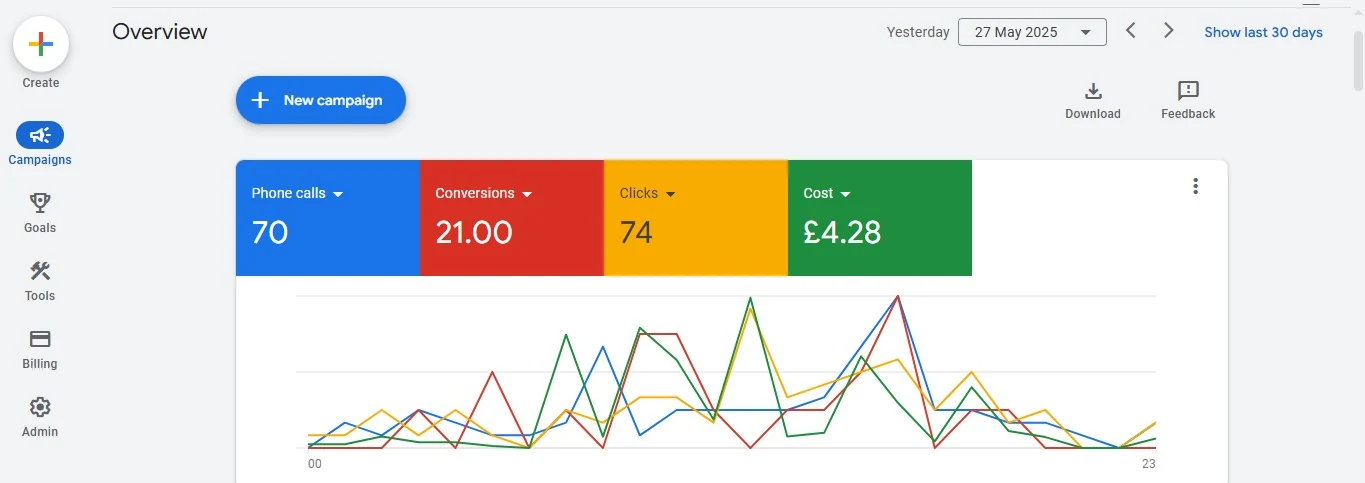Click the 23 label on the chart axis

1149,464
